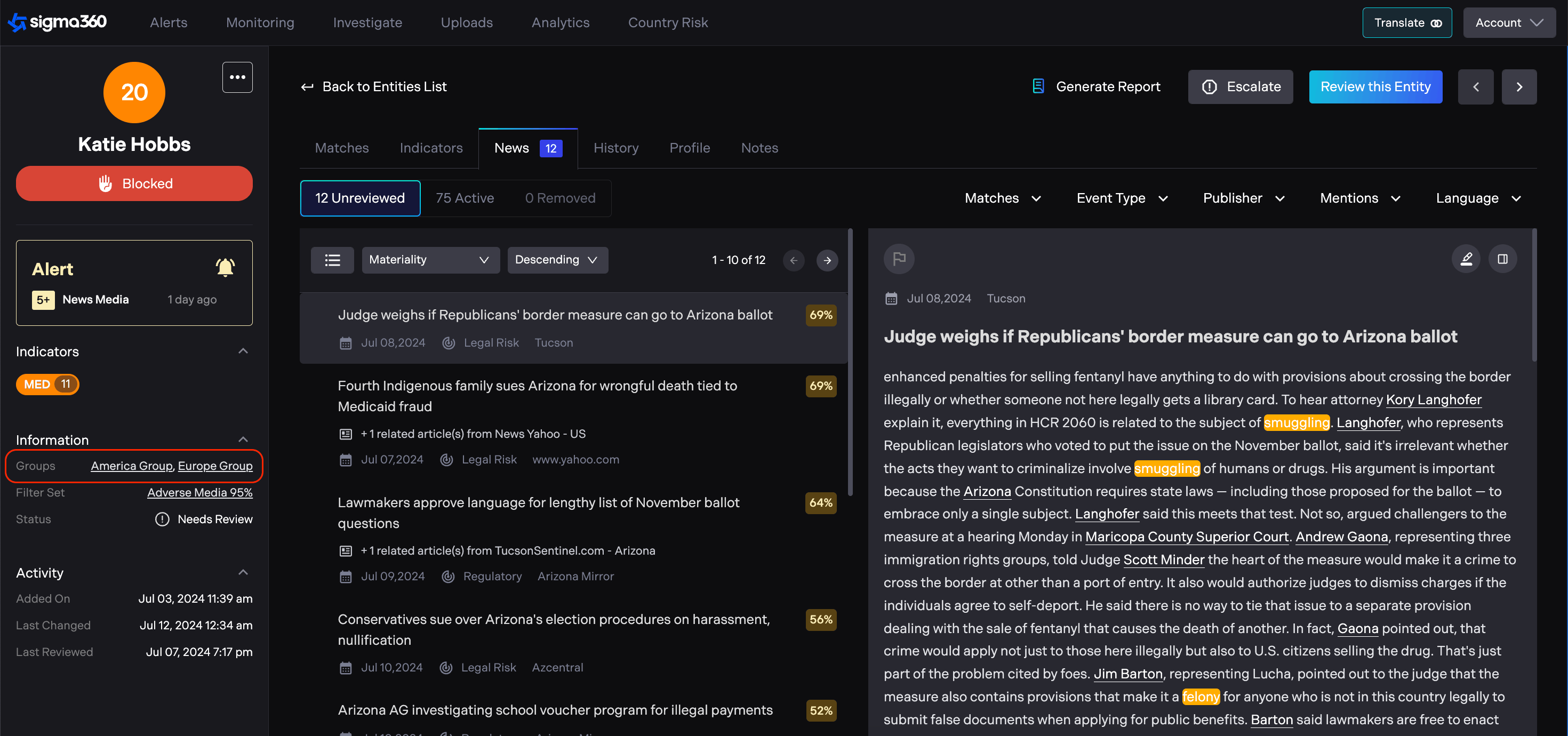Open the three-dots entity options menu
This screenshot has height=736, width=1568.
pos(237,77)
